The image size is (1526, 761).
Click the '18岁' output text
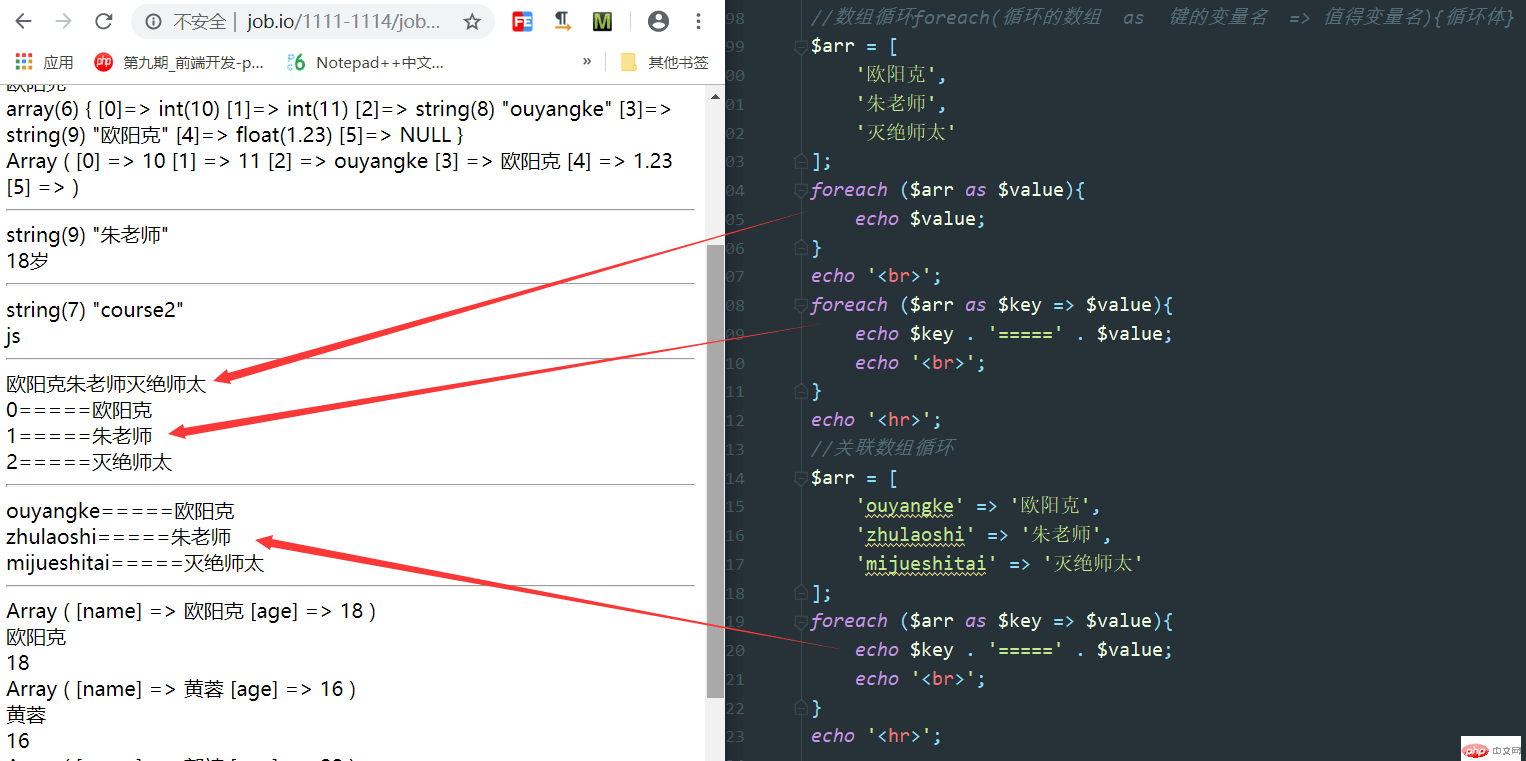coord(27,261)
